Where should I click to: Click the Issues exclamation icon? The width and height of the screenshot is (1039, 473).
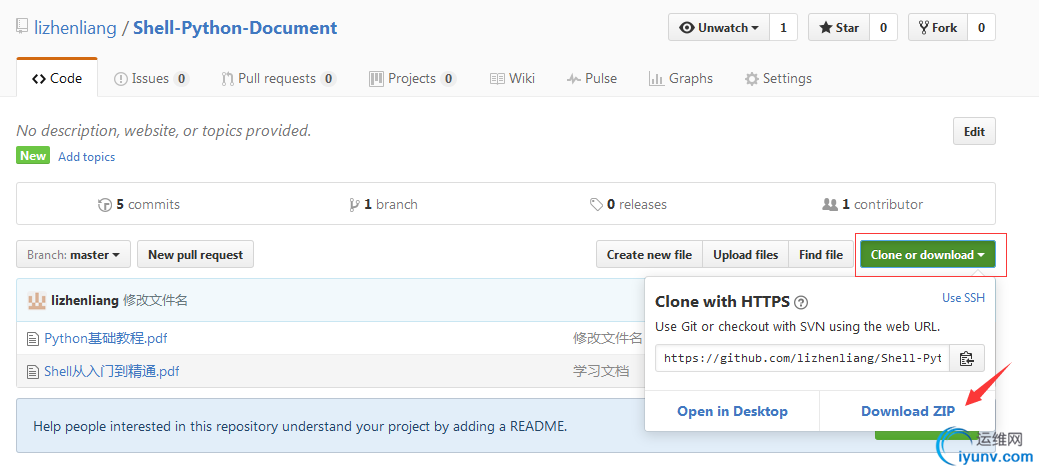[121, 79]
